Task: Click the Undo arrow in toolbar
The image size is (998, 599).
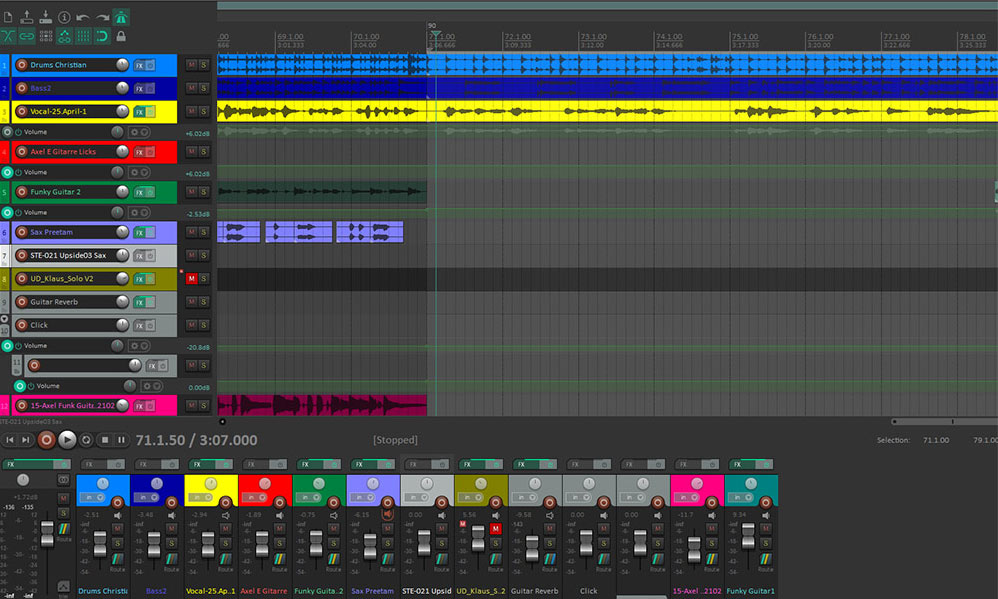Action: pyautogui.click(x=83, y=17)
